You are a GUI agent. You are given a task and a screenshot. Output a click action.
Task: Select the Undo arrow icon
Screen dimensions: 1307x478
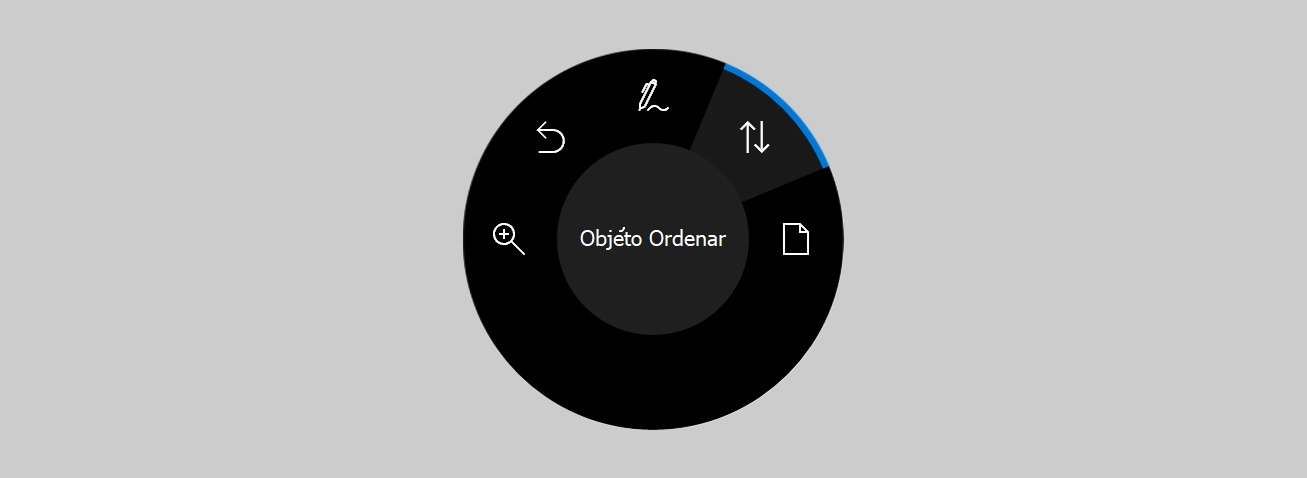tap(551, 138)
